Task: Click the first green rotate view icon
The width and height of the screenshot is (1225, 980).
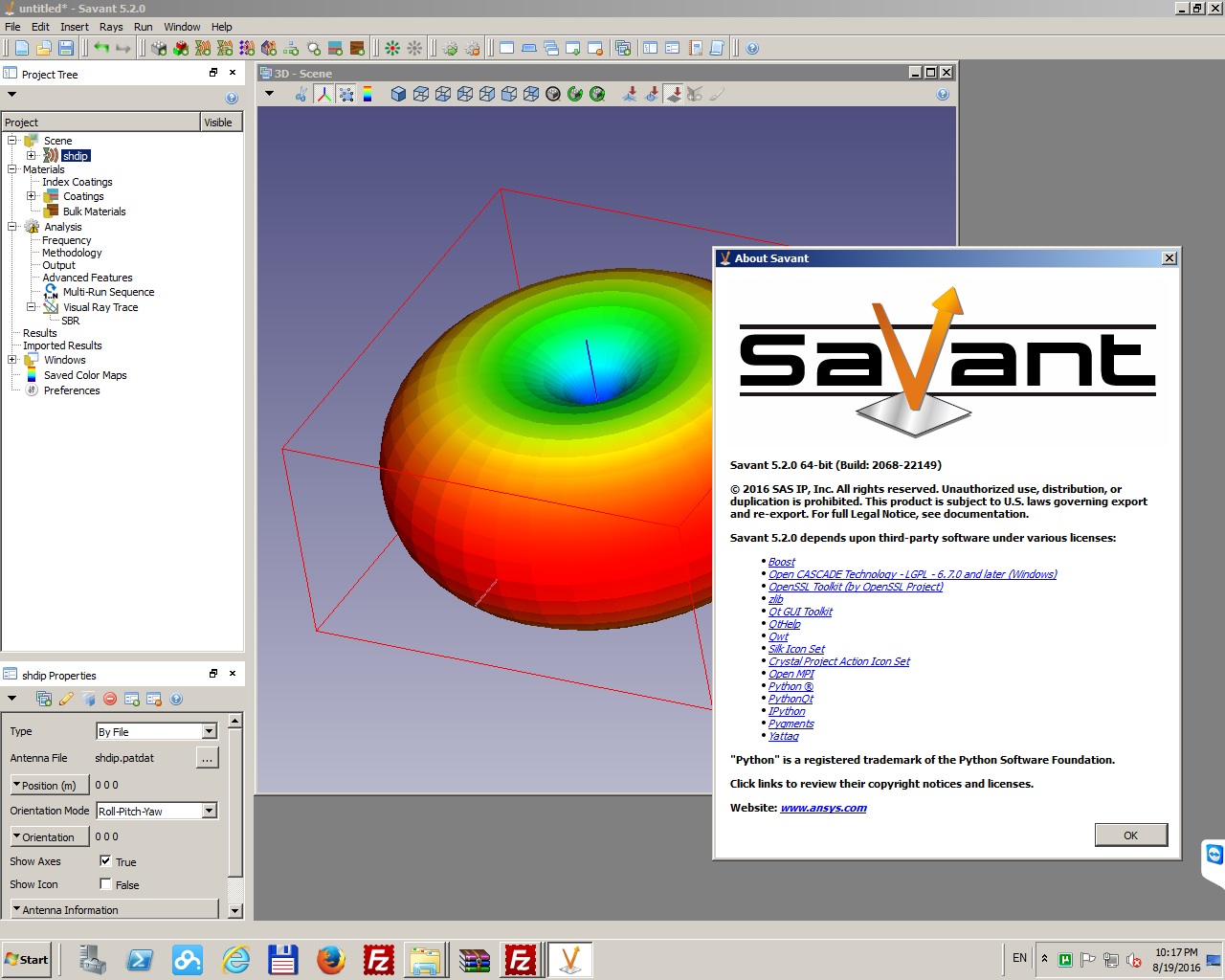Action: 575,94
